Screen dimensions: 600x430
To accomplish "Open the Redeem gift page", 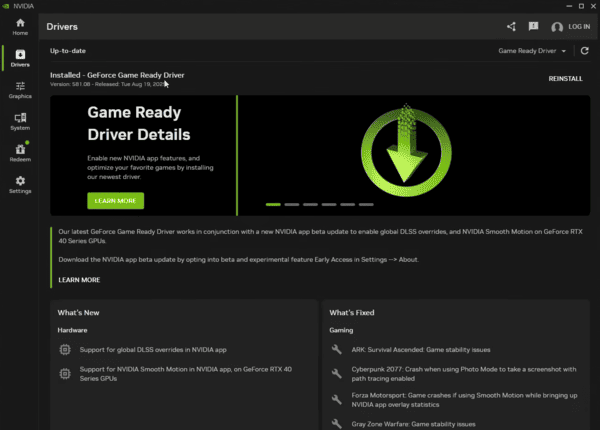I will 20,153.
